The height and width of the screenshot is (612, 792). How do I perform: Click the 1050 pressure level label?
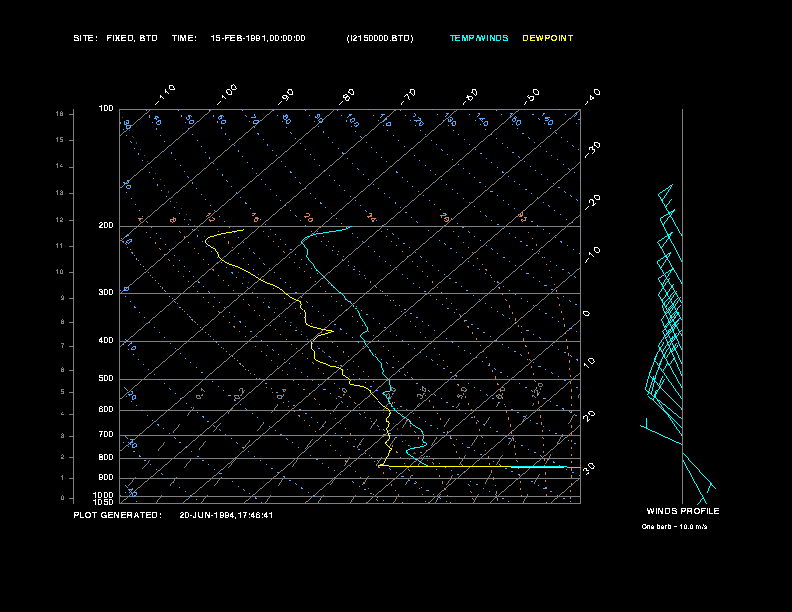coord(103,502)
